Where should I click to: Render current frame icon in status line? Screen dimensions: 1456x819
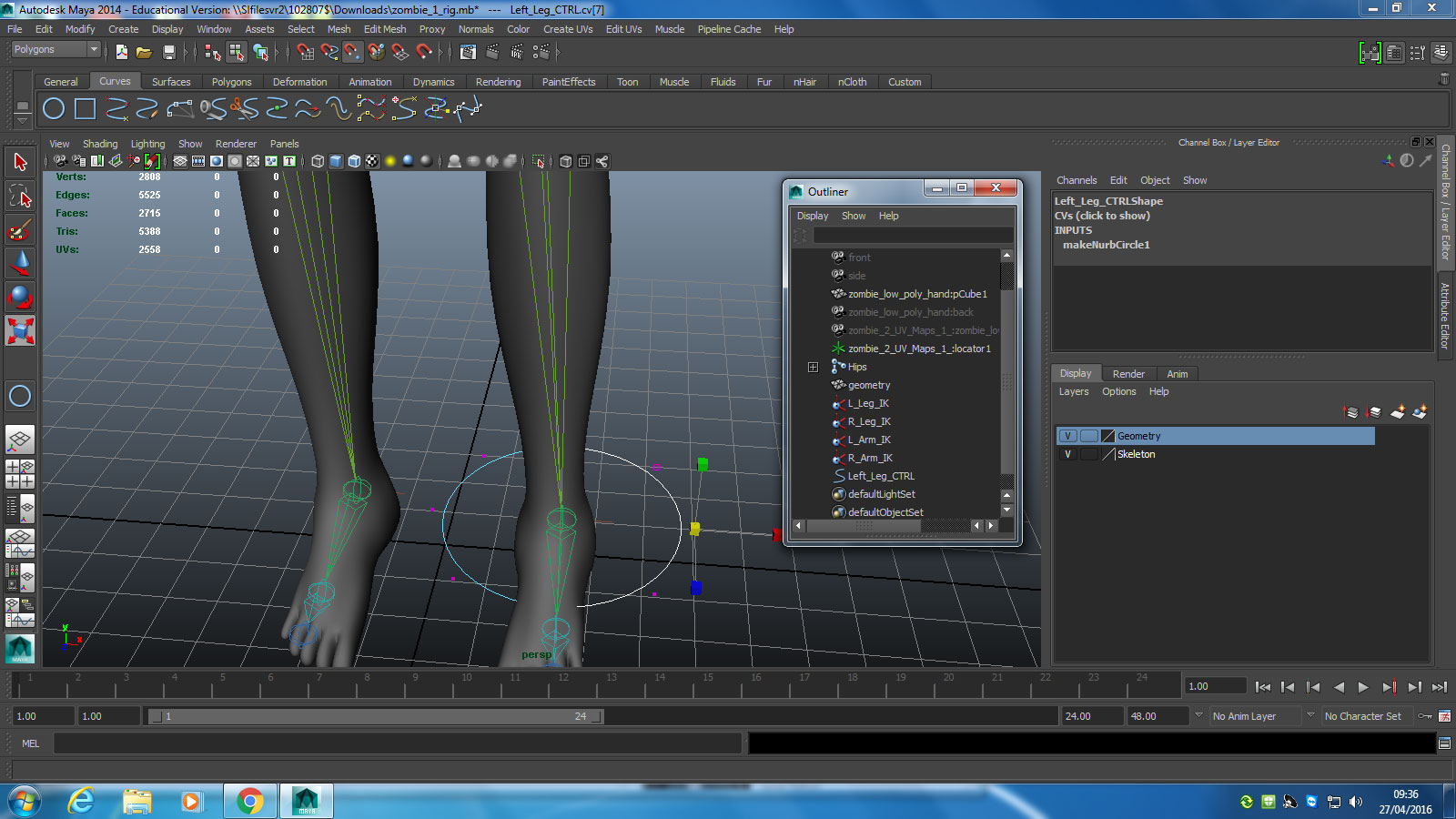[492, 53]
